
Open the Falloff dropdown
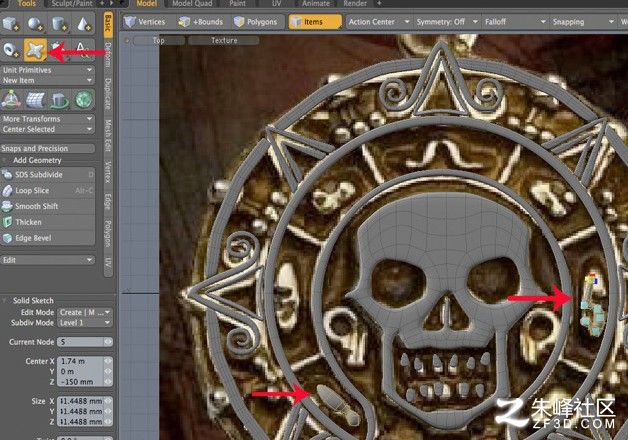515,22
